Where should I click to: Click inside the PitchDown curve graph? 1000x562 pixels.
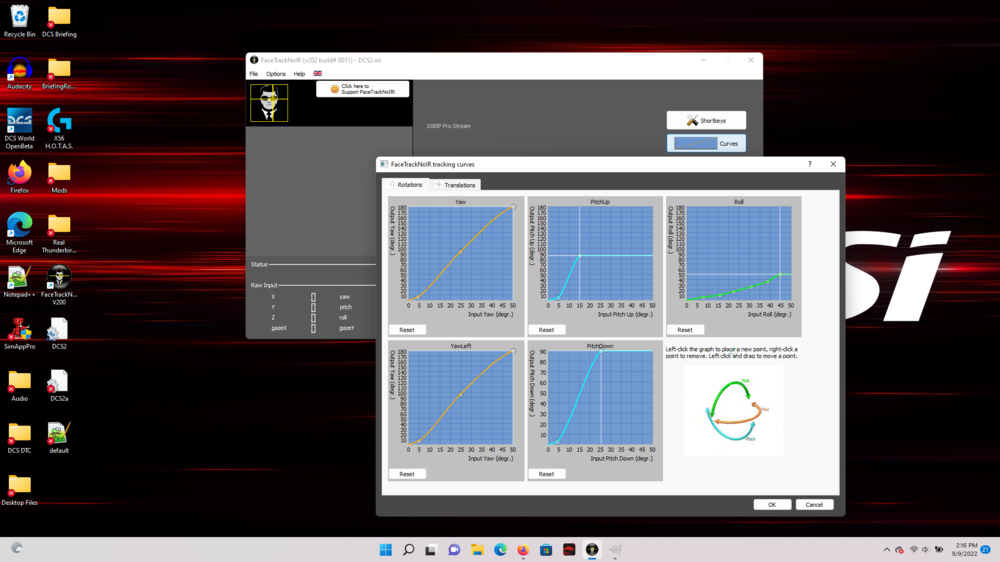tap(600, 397)
